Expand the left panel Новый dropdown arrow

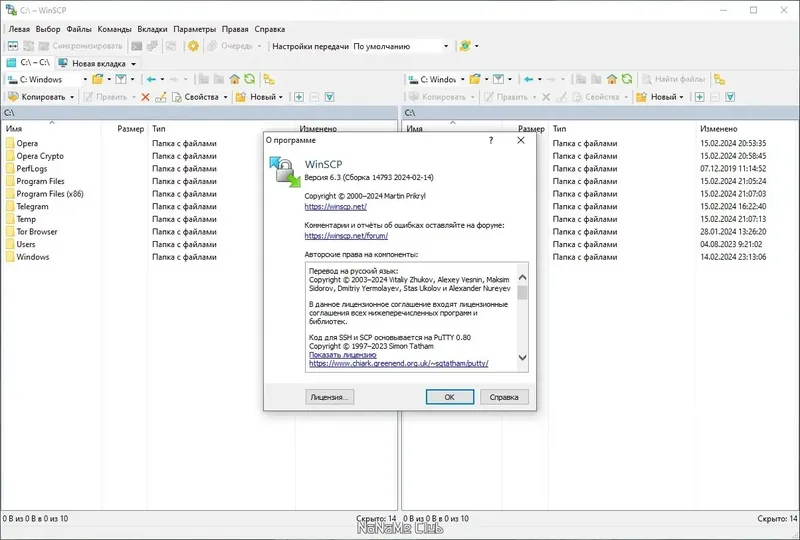[281, 97]
